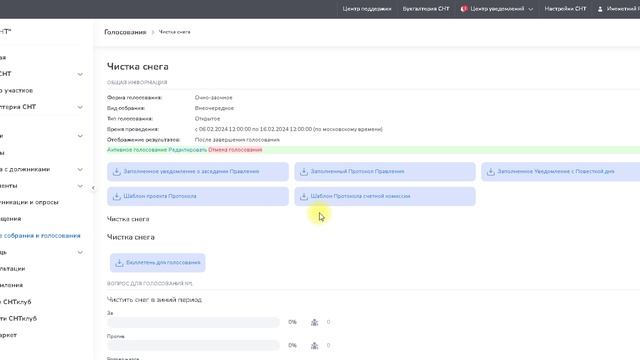Open Настройки СНТ in top bar
640x360 pixels.
565,9
